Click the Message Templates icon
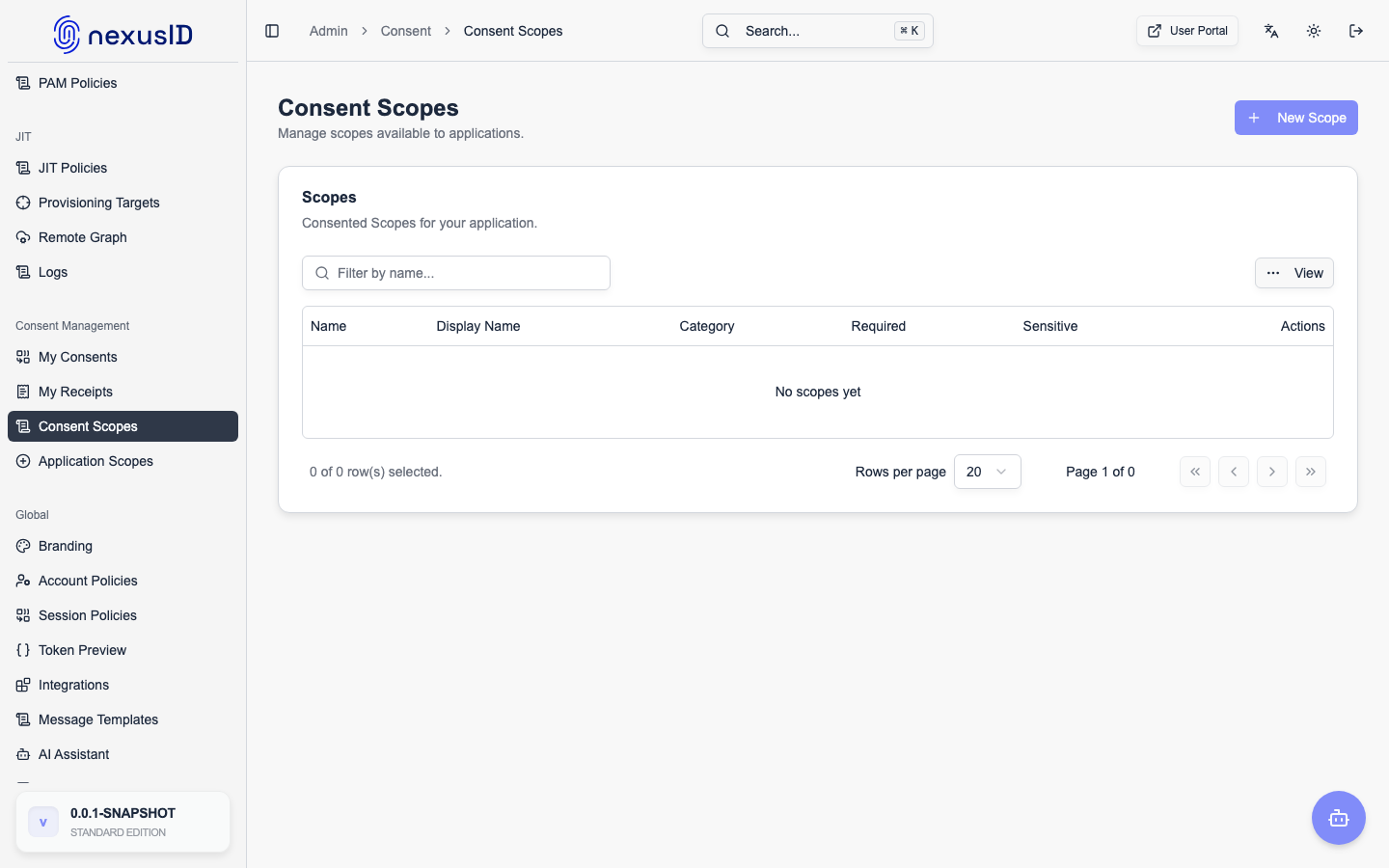 coord(23,719)
